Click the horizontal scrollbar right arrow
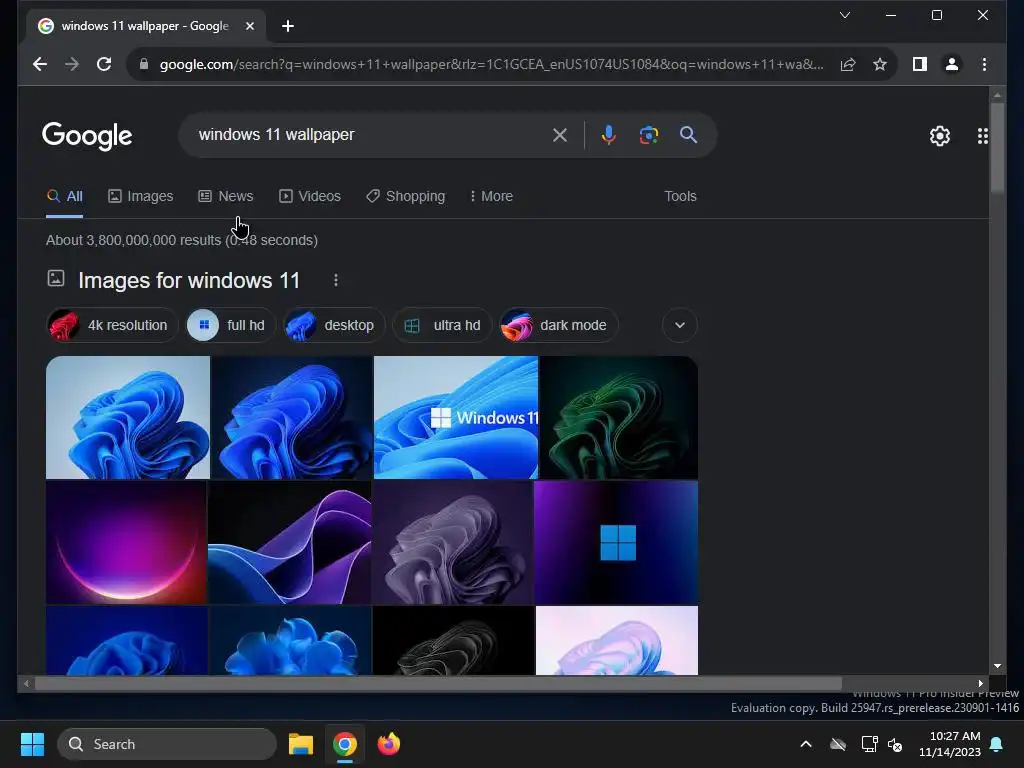 [980, 684]
